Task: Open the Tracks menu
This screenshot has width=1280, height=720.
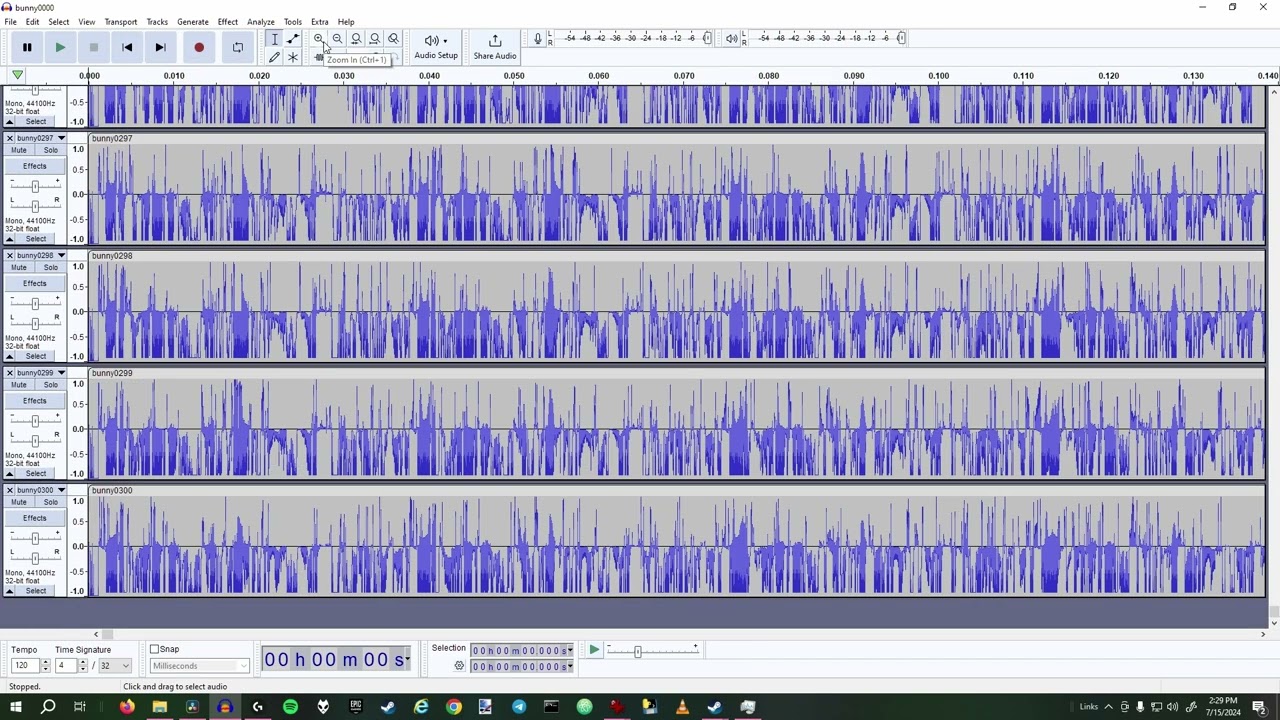Action: pyautogui.click(x=157, y=21)
